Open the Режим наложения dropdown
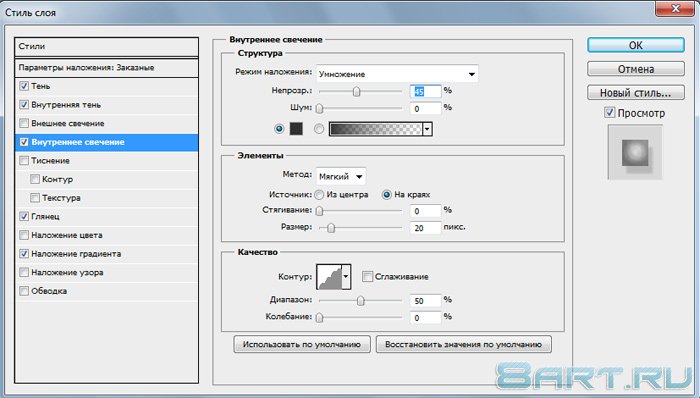 397,74
